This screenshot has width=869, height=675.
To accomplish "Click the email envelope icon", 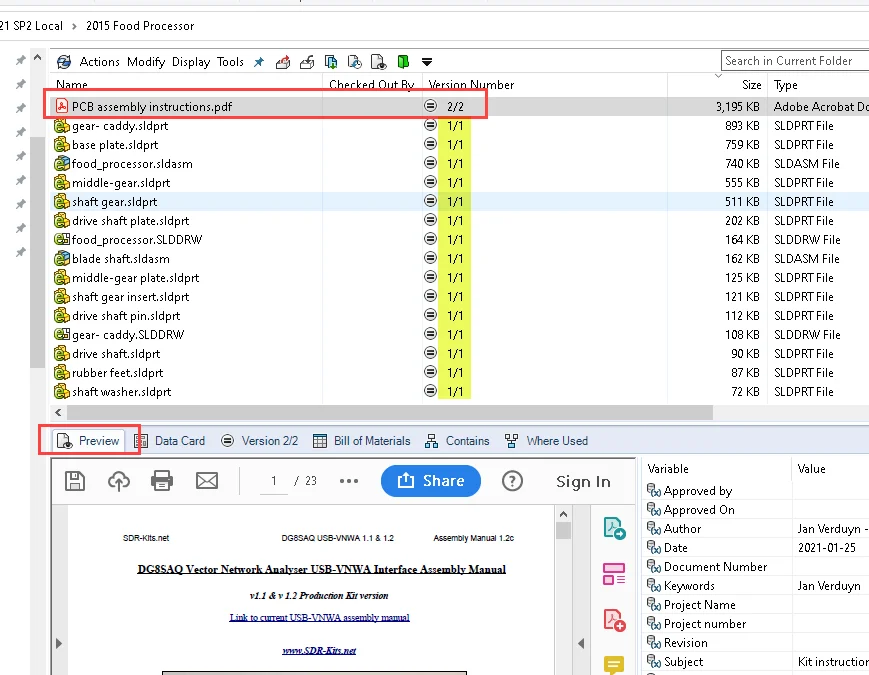I will [207, 481].
